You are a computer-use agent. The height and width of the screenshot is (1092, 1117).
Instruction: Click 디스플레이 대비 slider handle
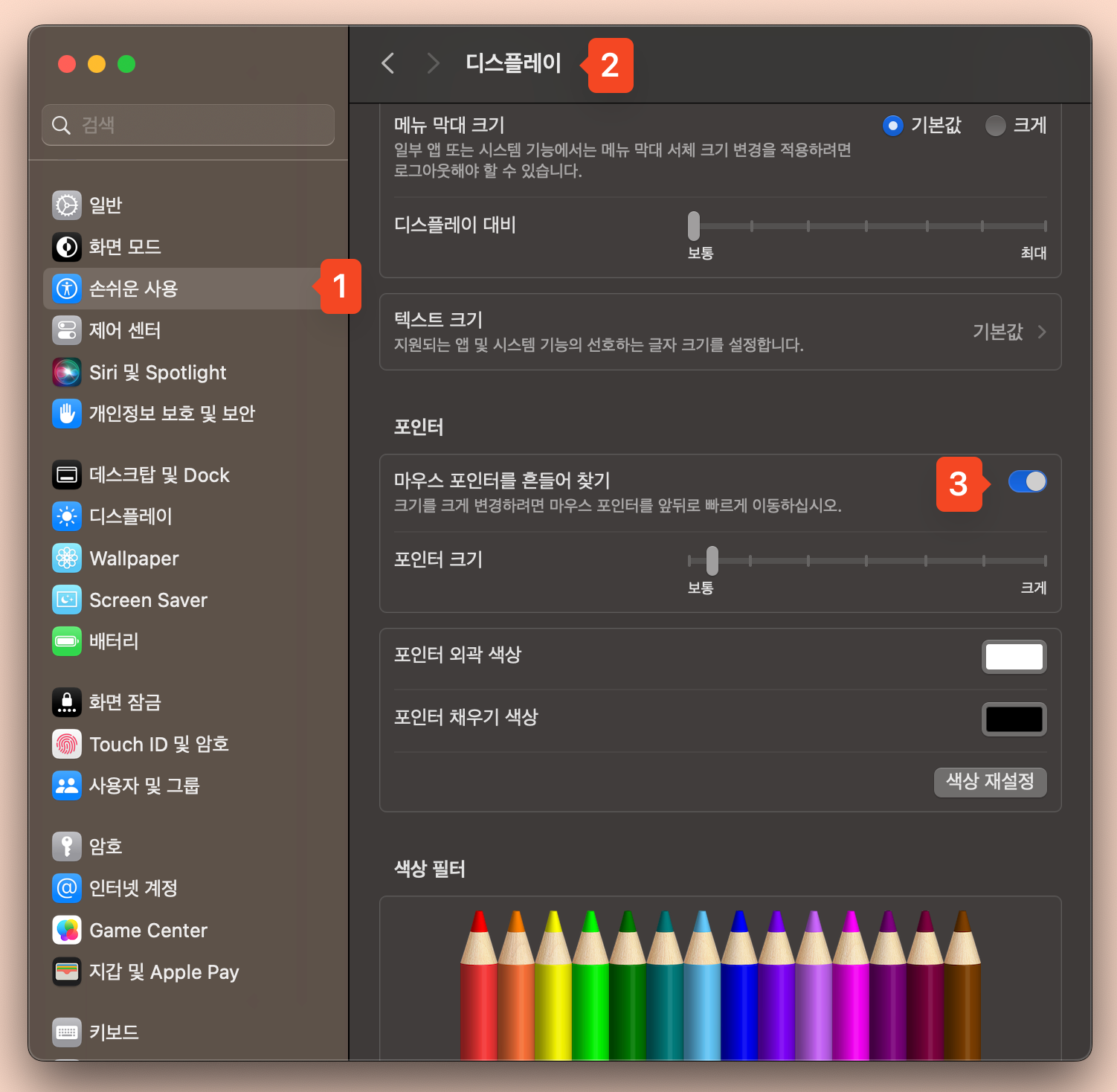(x=694, y=225)
